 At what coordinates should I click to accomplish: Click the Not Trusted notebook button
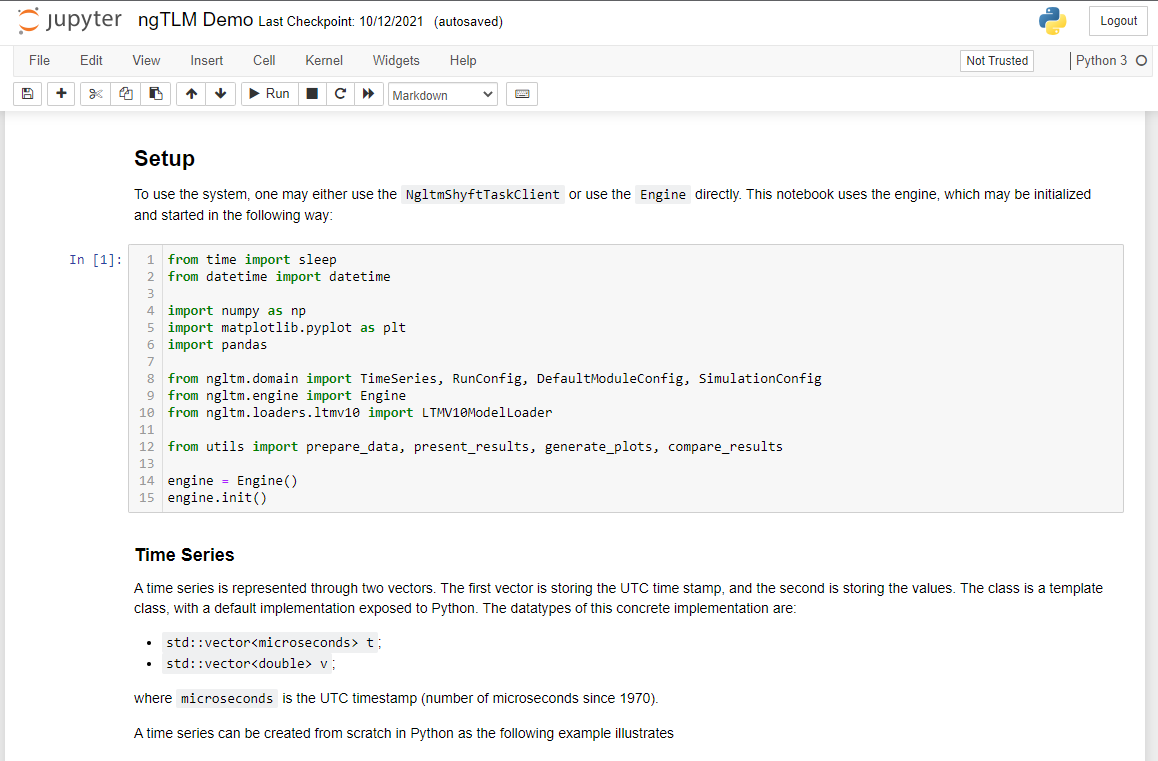tap(996, 61)
